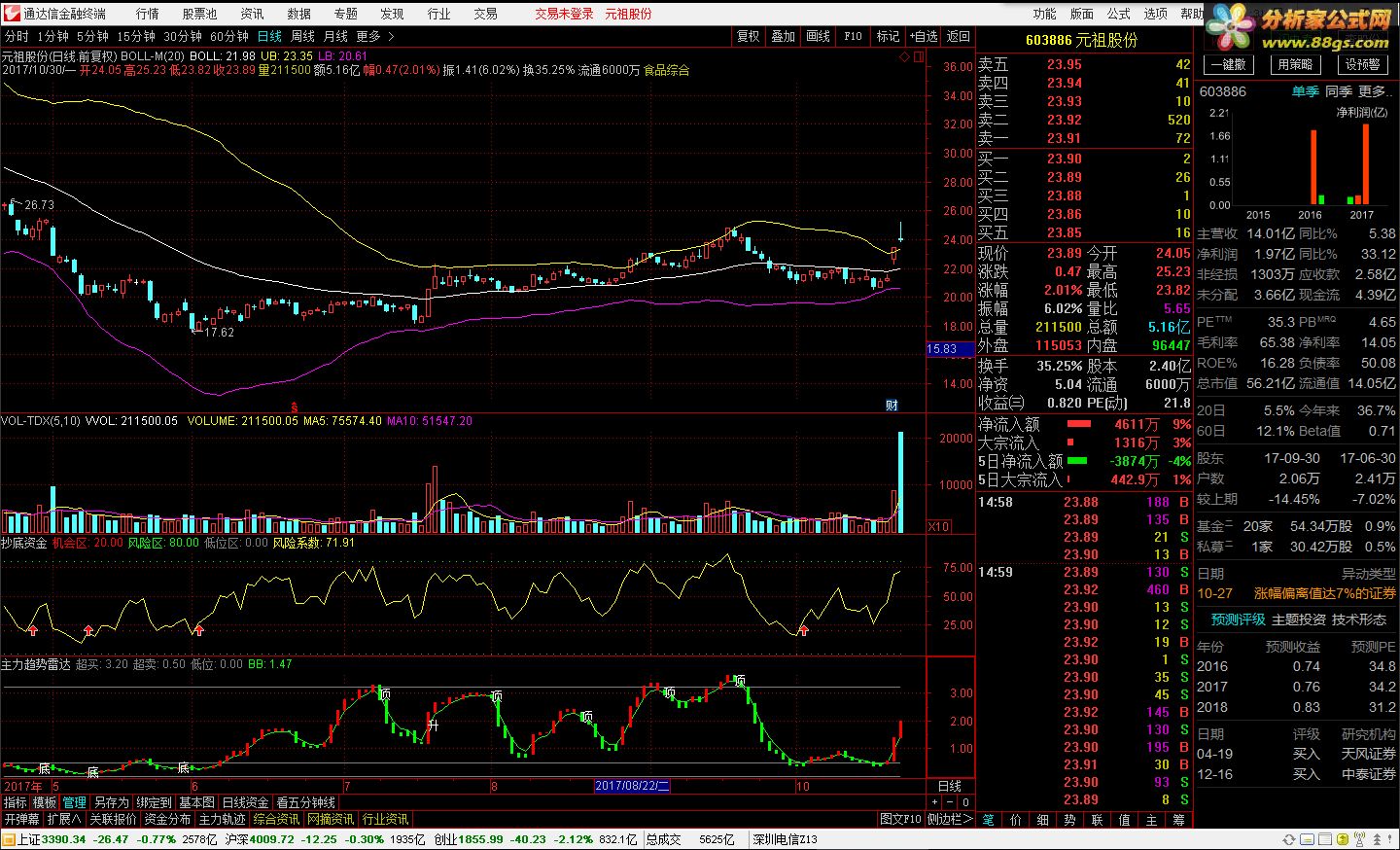Open the 综合资讯 news tab
The height and width of the screenshot is (850, 1400).
[x=276, y=819]
